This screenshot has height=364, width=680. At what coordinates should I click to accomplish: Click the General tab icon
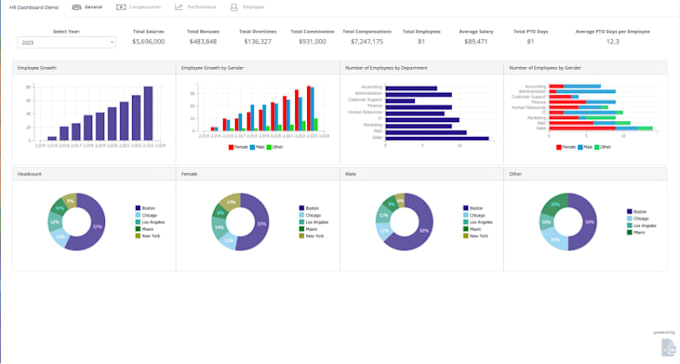point(76,7)
